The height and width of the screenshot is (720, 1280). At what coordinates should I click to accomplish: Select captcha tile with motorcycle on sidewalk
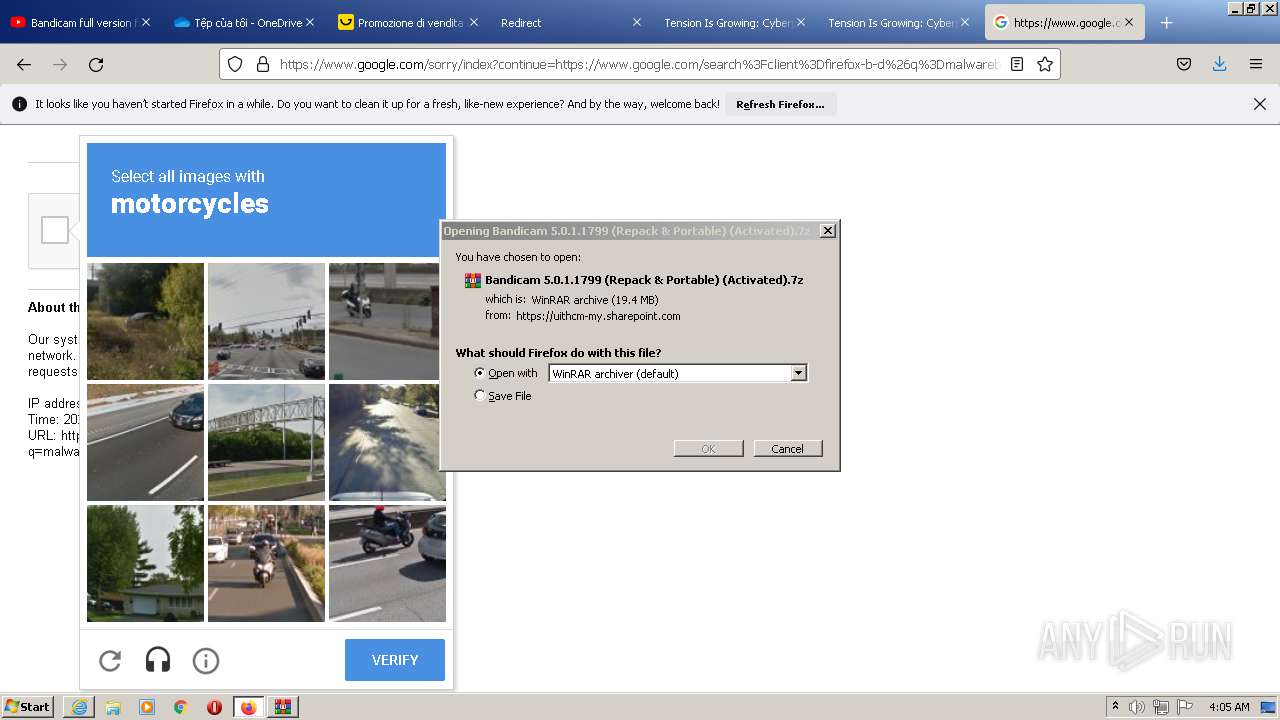pos(387,321)
